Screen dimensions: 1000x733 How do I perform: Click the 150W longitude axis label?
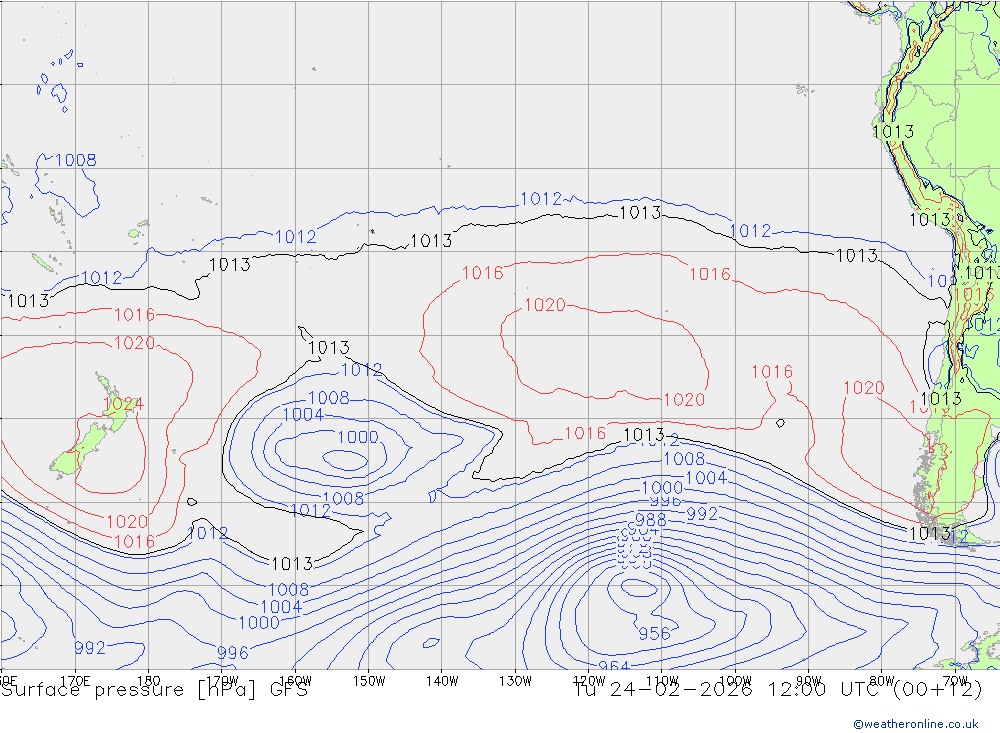[369, 681]
